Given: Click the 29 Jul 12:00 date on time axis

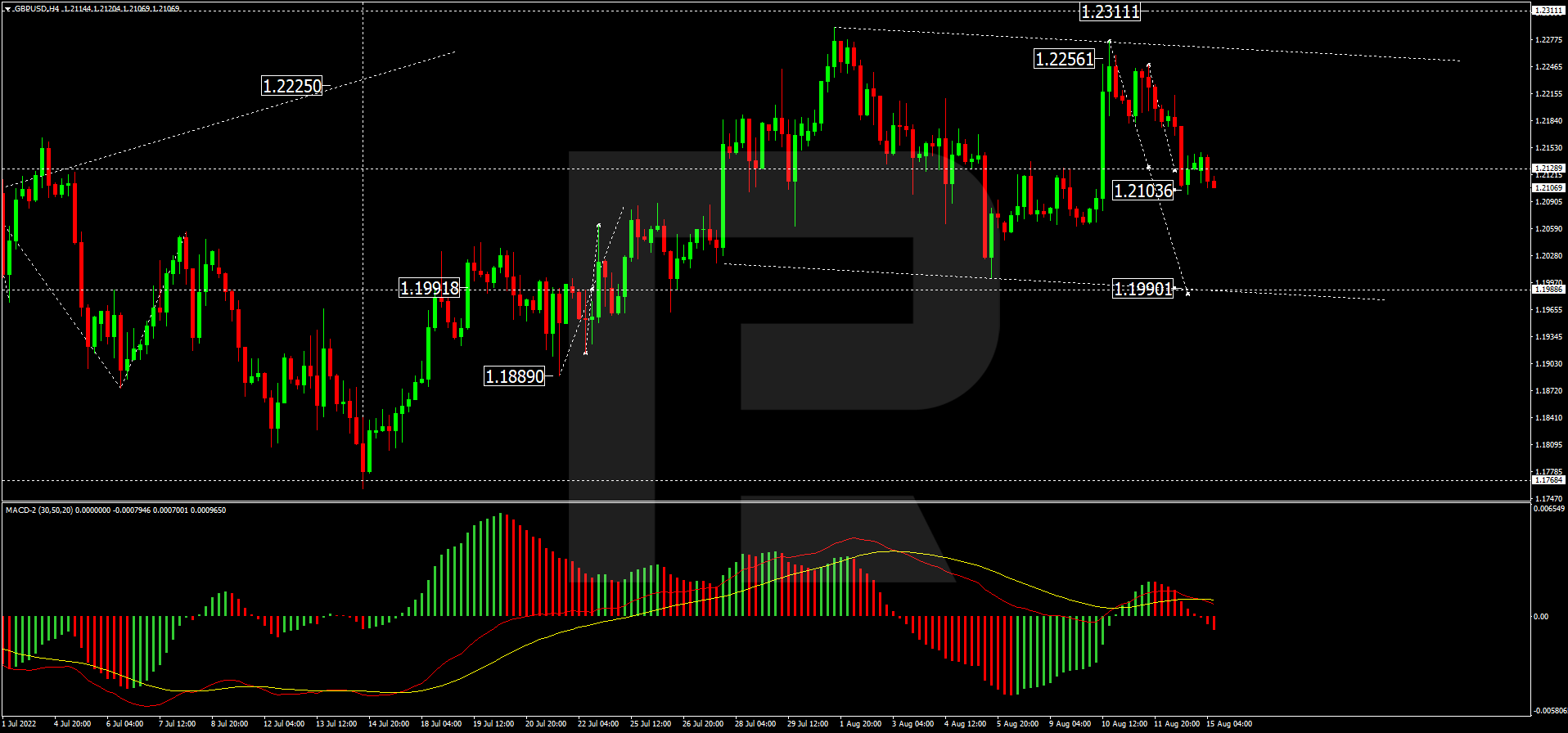Looking at the screenshot, I should (808, 724).
